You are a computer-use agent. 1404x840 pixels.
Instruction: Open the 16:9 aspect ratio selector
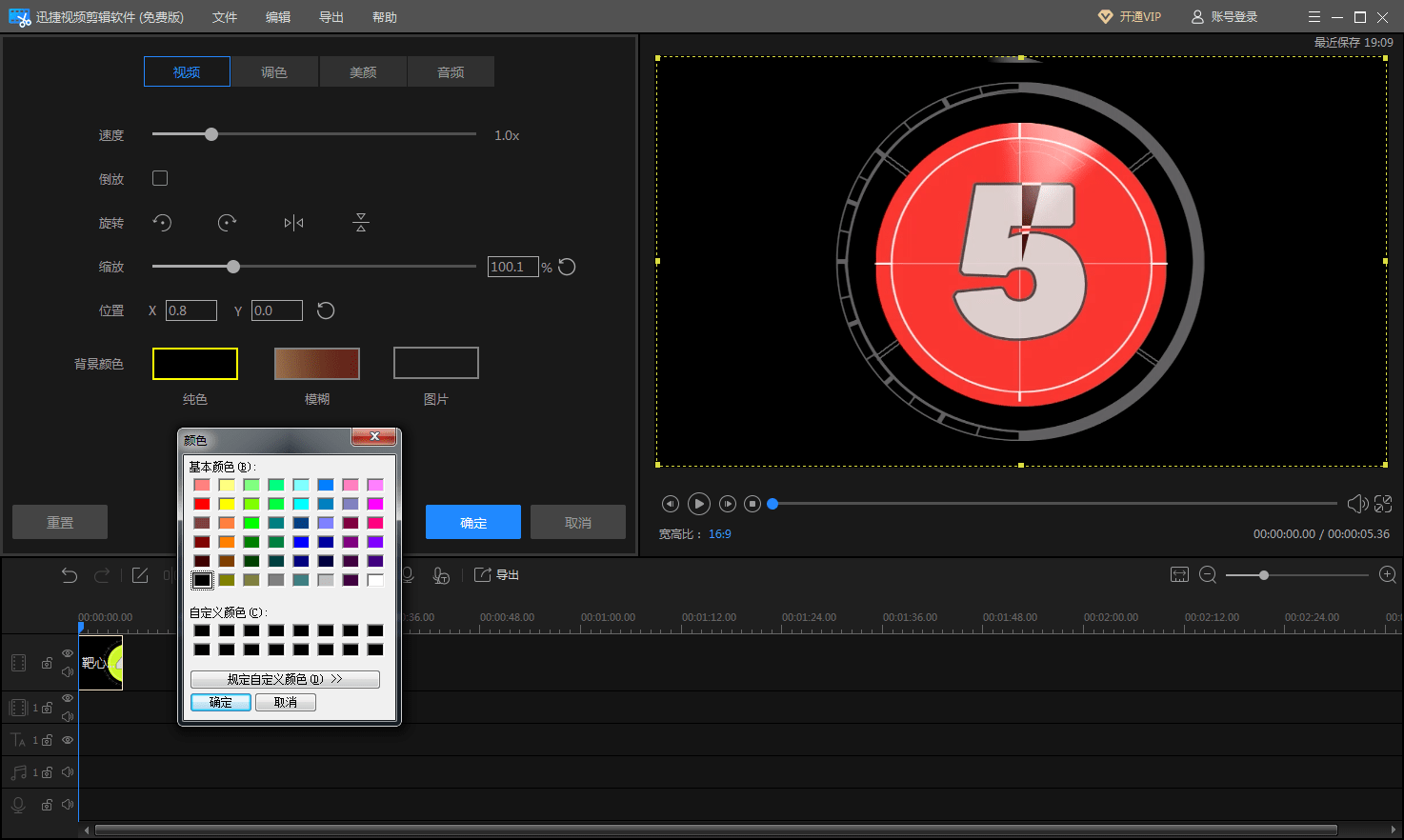(x=719, y=534)
